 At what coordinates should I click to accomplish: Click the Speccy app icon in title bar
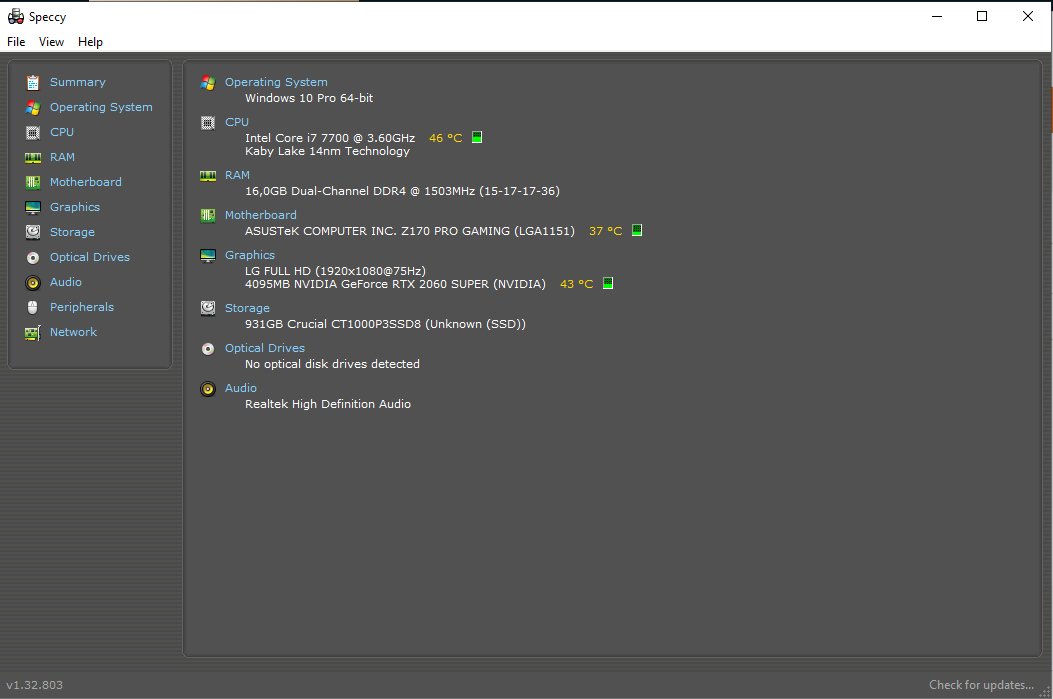[15, 16]
